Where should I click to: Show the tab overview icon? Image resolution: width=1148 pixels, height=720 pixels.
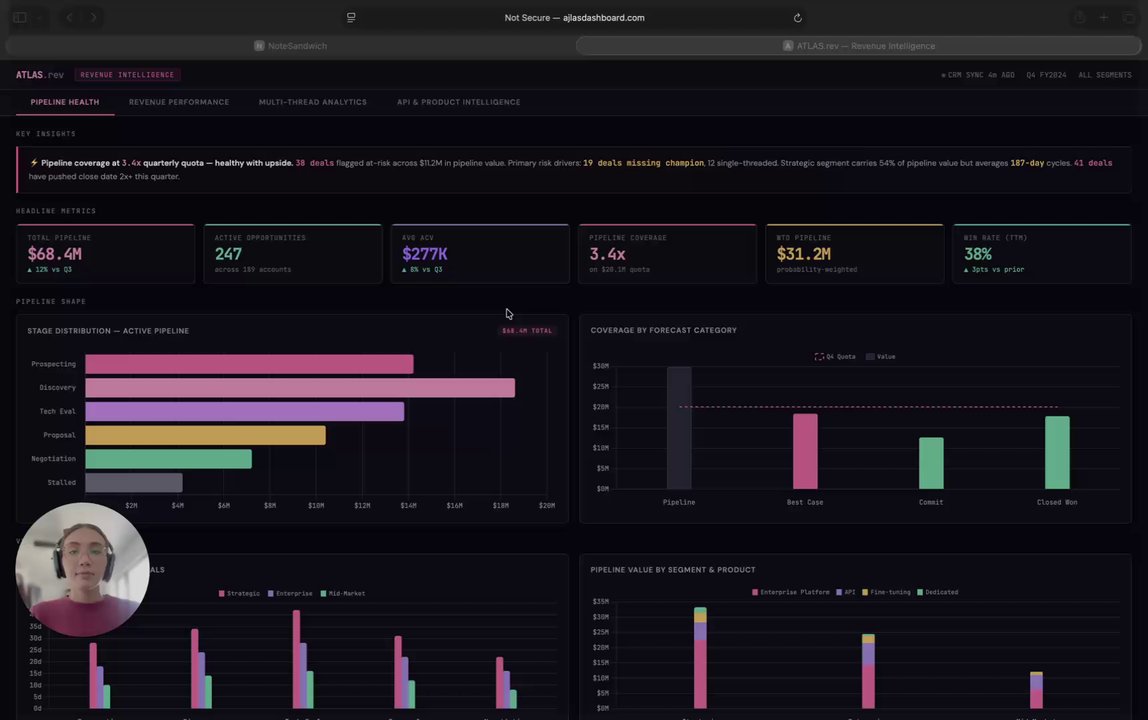(1128, 18)
